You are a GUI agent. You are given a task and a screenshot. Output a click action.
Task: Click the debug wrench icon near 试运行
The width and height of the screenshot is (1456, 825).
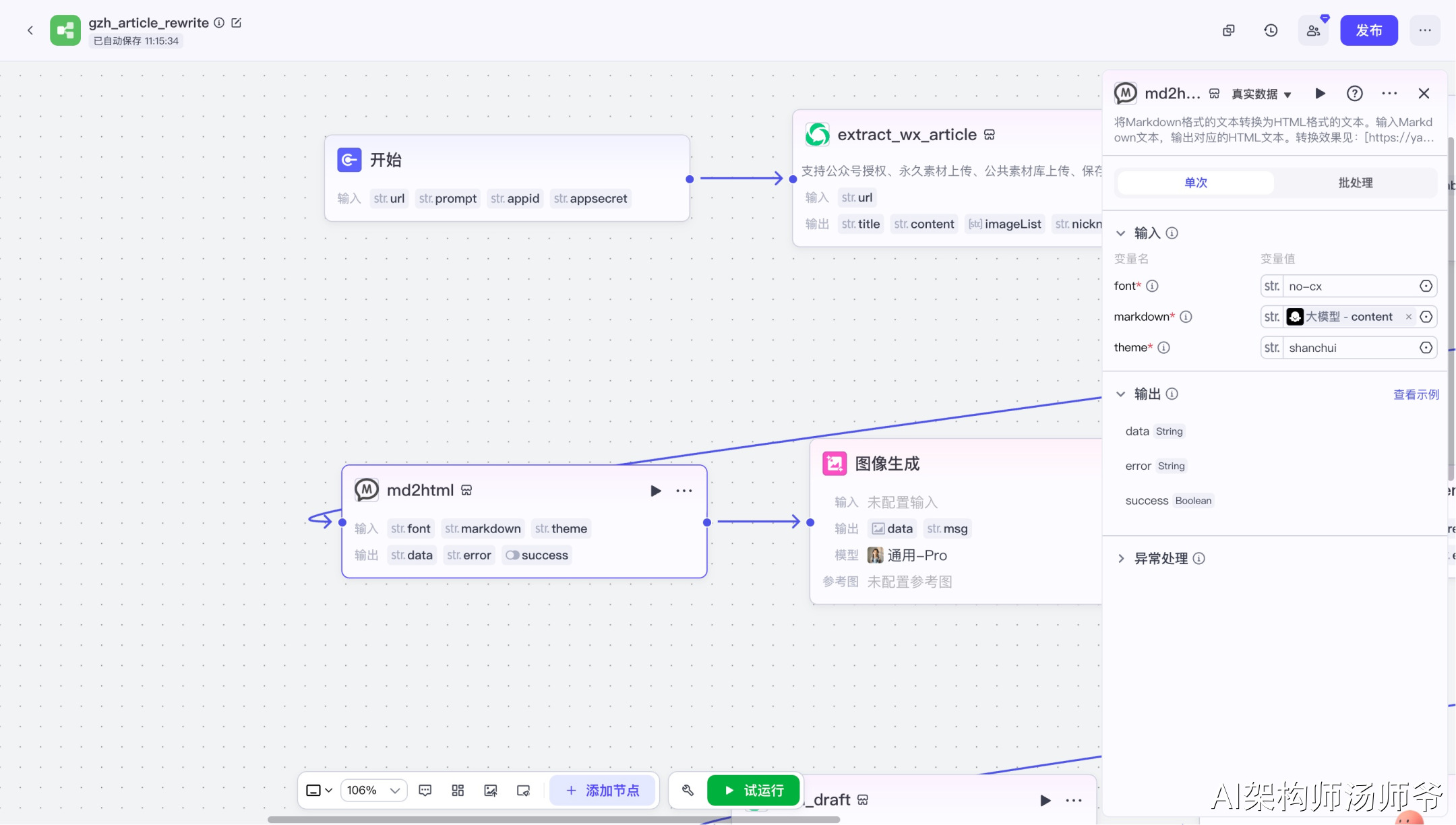click(688, 790)
